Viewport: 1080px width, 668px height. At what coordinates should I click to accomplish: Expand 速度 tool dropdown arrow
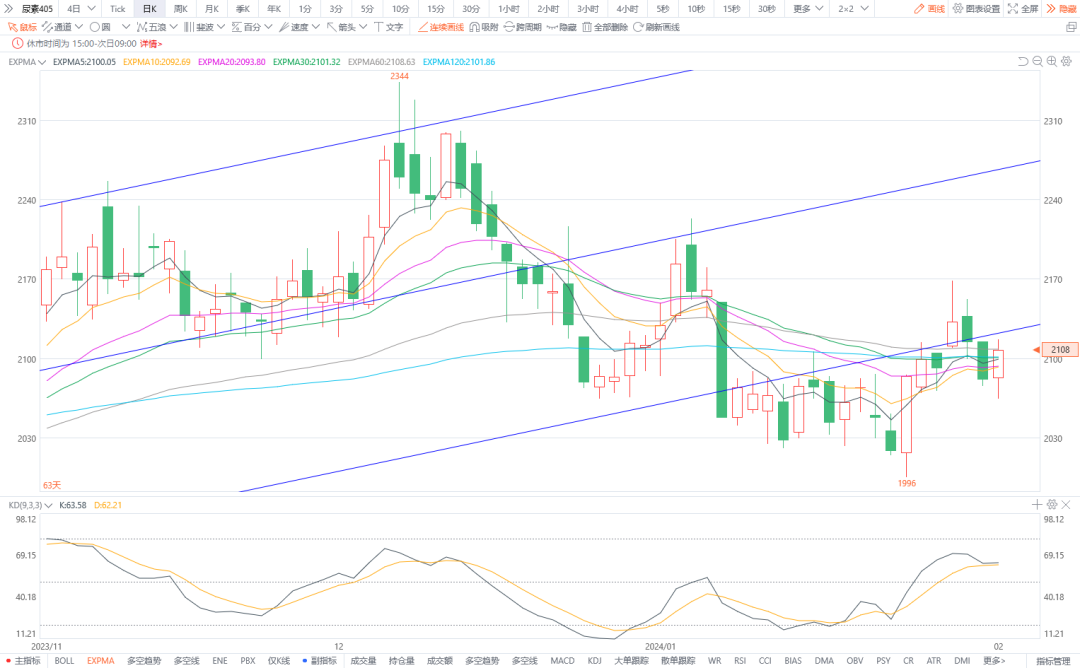tap(315, 27)
